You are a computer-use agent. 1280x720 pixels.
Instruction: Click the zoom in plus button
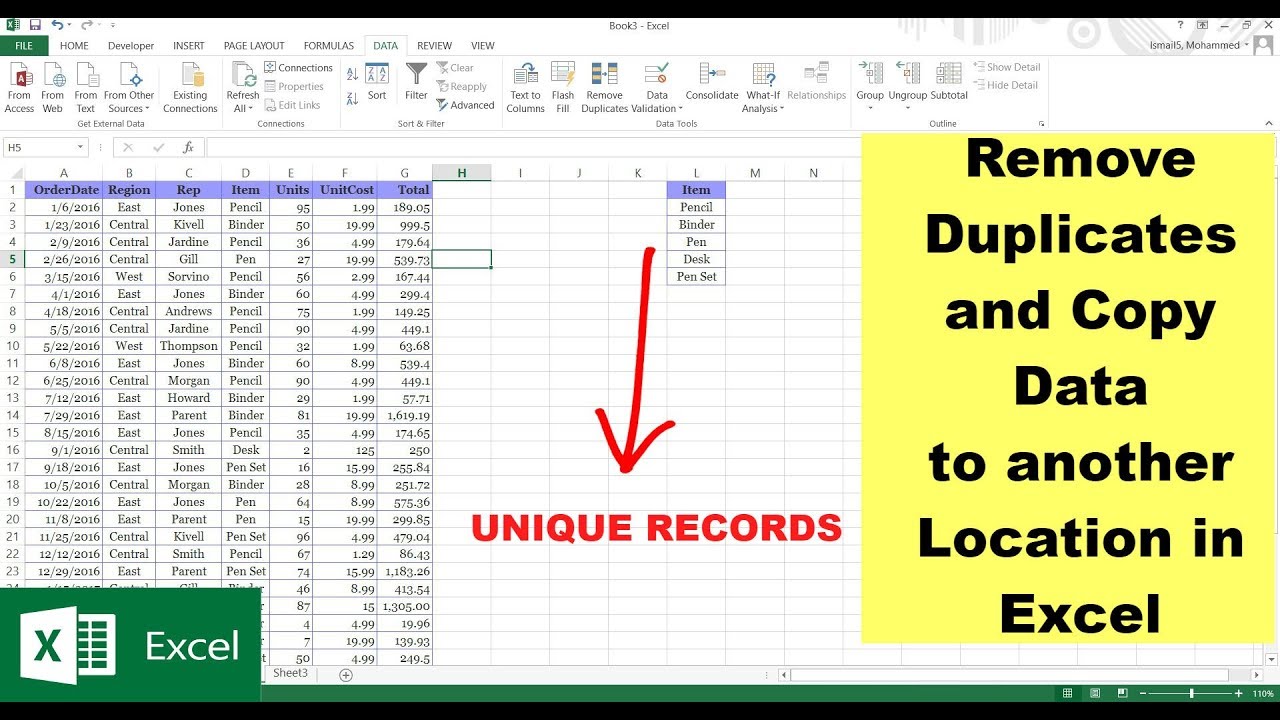(1239, 693)
